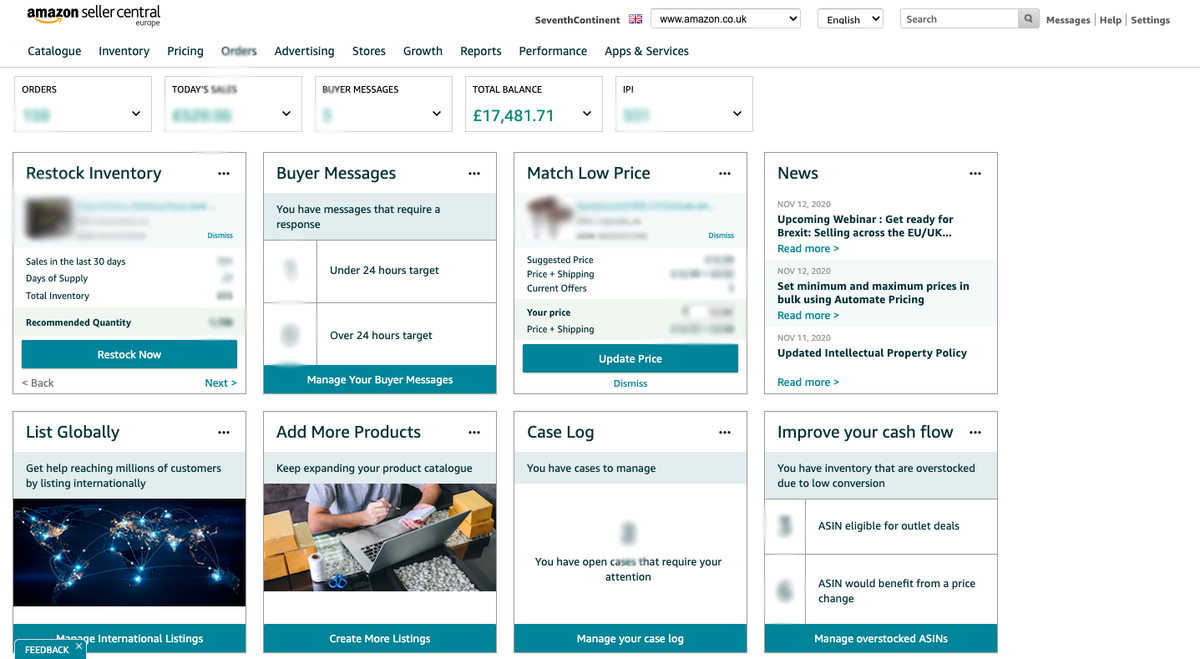Open the Pricing menu
Viewport: 1200px width, 659px height.
pos(185,51)
